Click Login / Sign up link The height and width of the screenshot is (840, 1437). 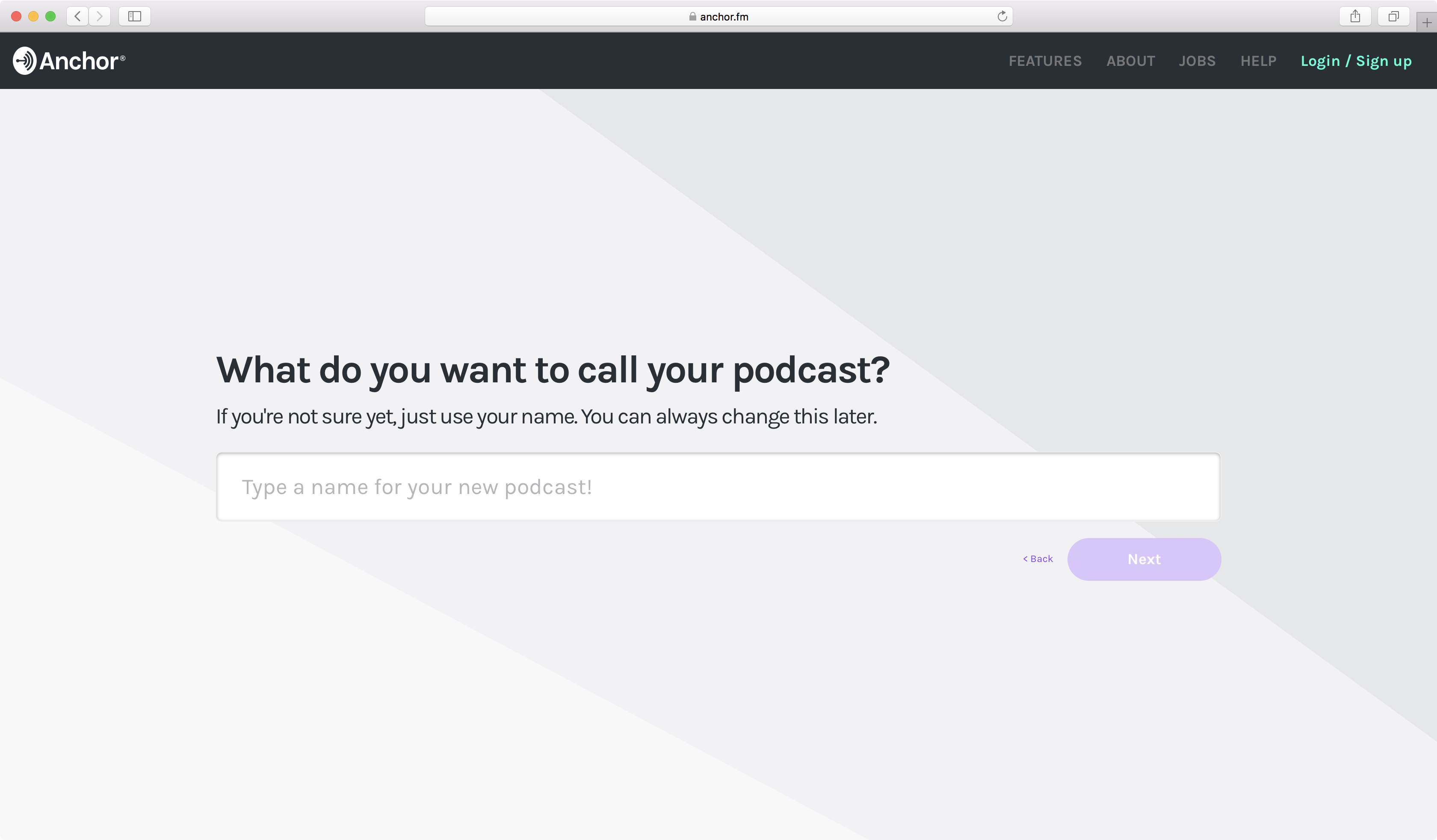1355,61
